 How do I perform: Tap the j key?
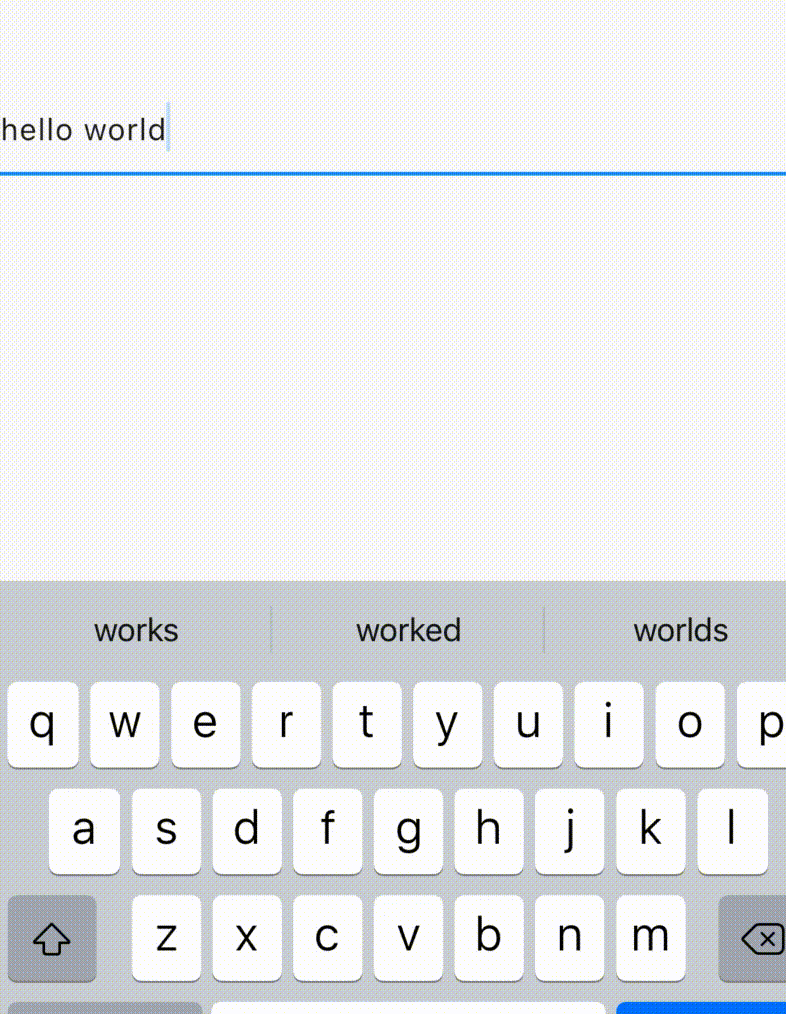pyautogui.click(x=569, y=831)
